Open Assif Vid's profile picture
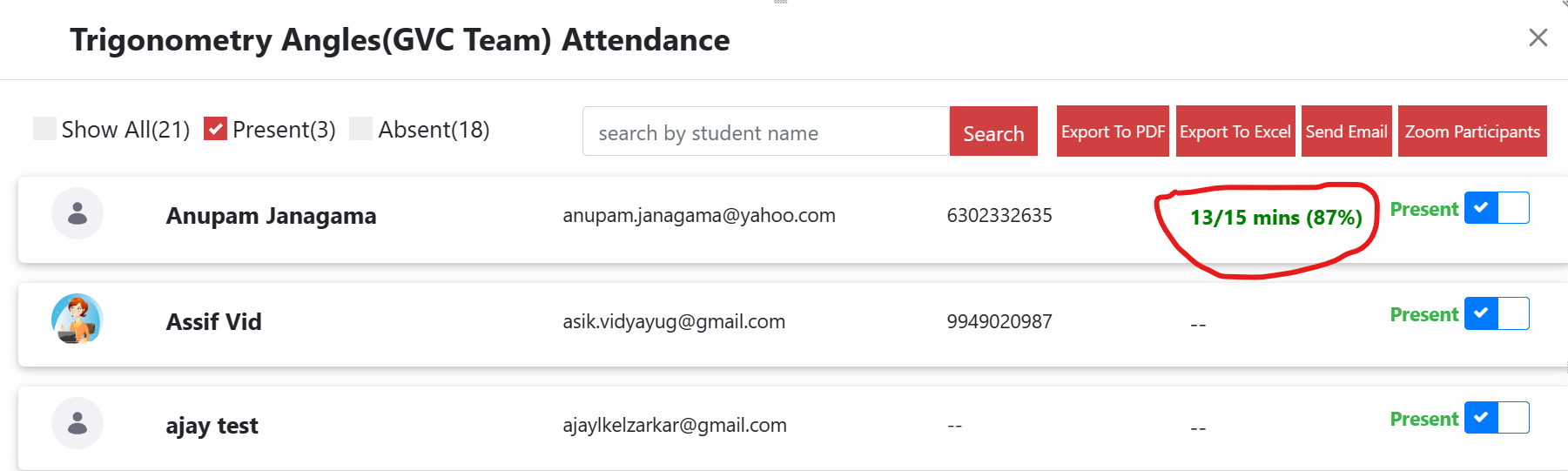The width and height of the screenshot is (1568, 471). tap(77, 319)
